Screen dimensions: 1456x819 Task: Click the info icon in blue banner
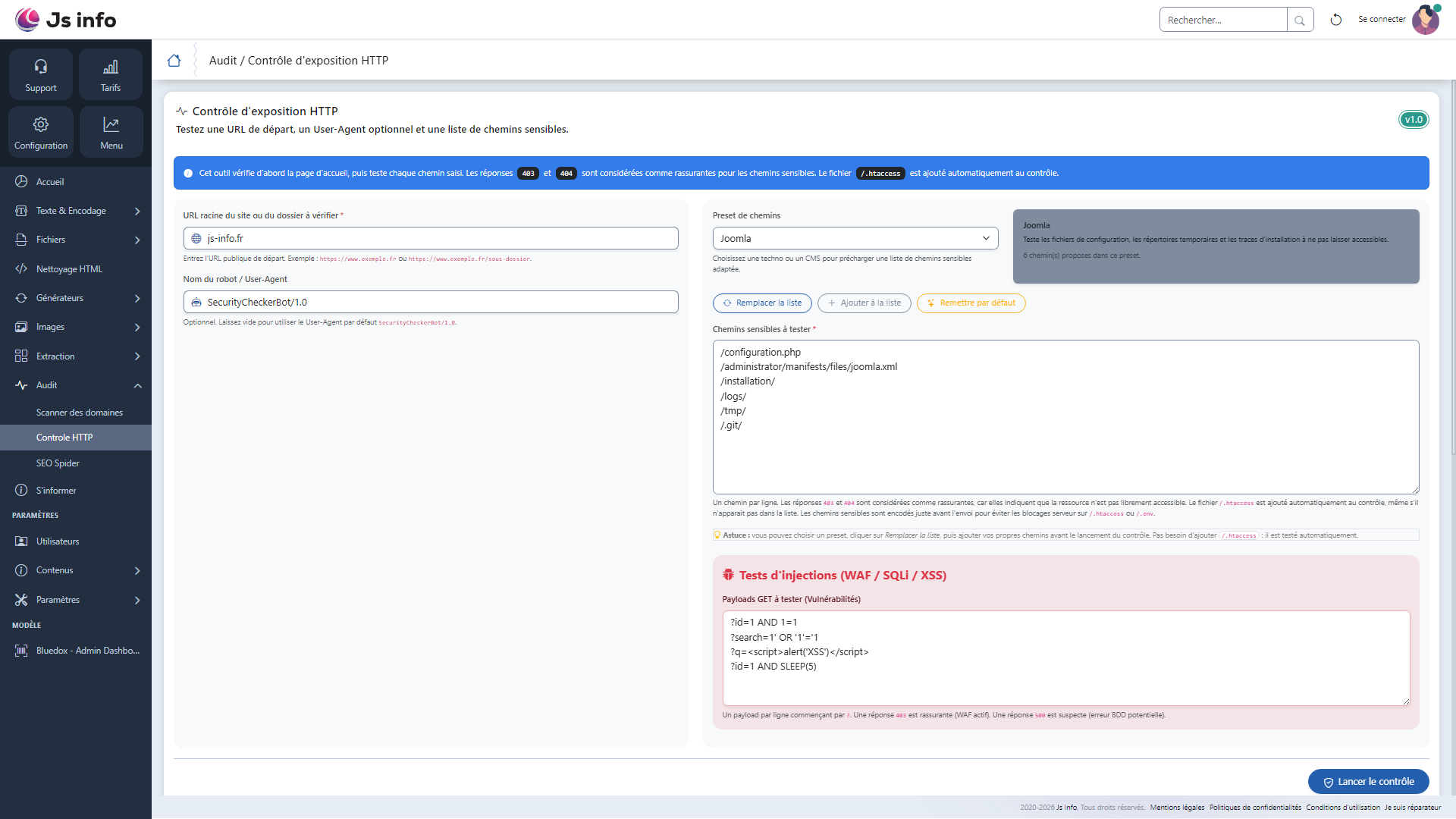point(188,174)
